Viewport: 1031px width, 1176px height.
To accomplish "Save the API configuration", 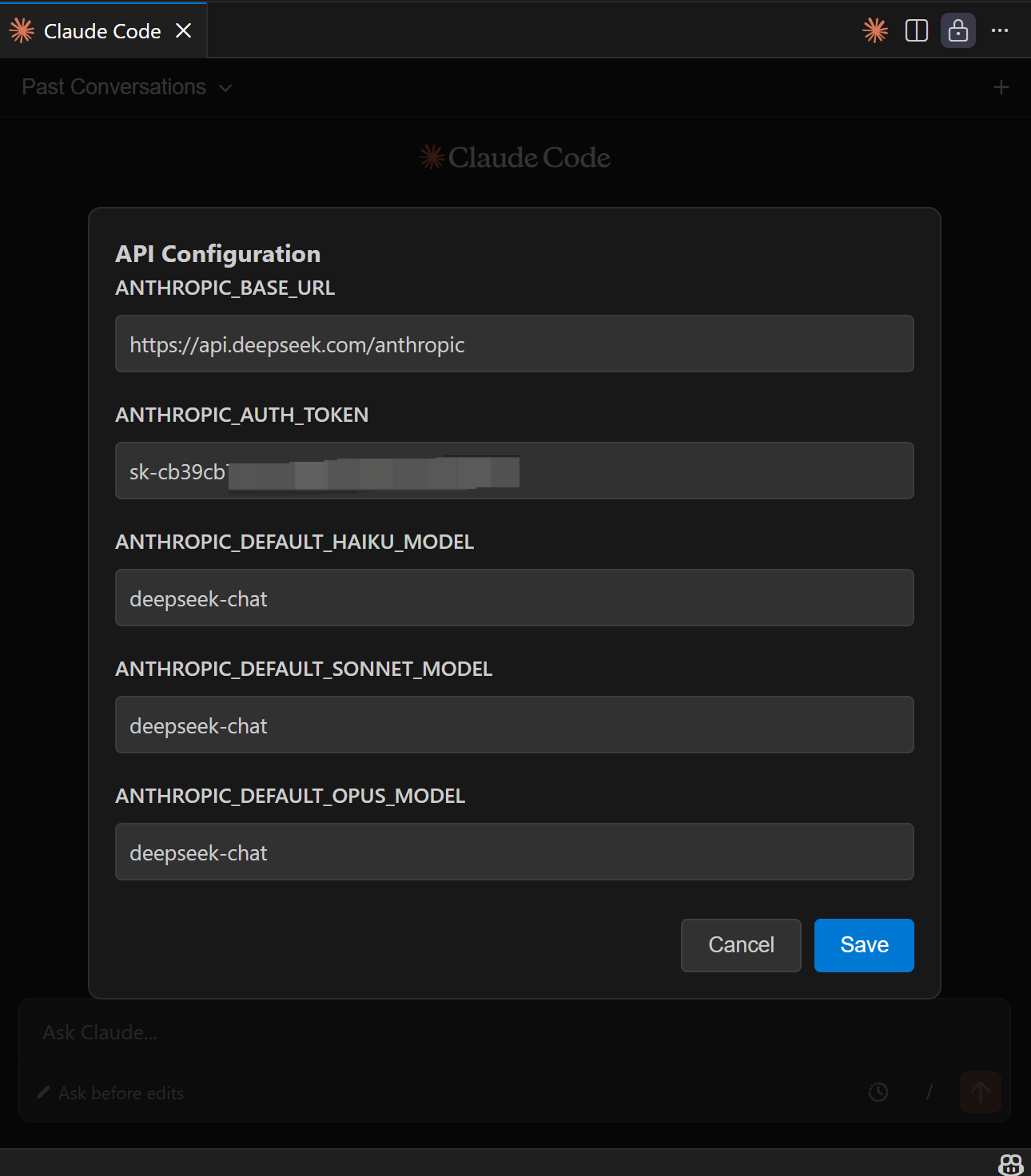I will click(x=863, y=945).
